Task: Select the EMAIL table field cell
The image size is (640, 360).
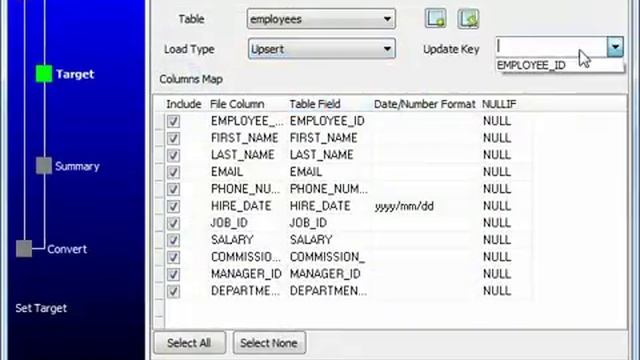Action: pyautogui.click(x=306, y=172)
